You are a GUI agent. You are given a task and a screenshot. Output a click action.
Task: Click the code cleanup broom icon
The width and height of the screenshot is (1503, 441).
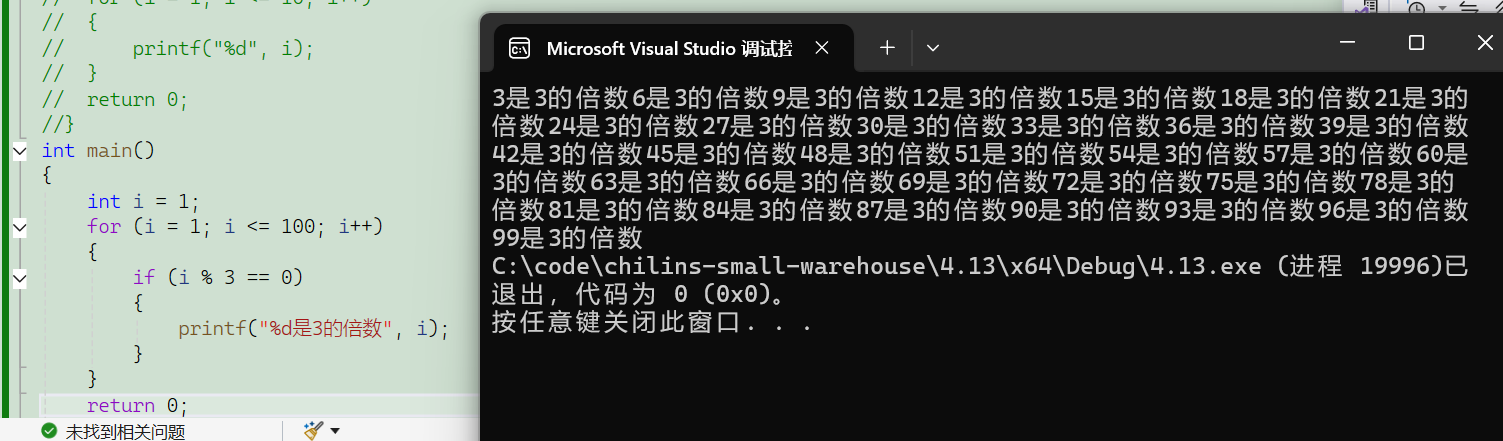point(314,431)
